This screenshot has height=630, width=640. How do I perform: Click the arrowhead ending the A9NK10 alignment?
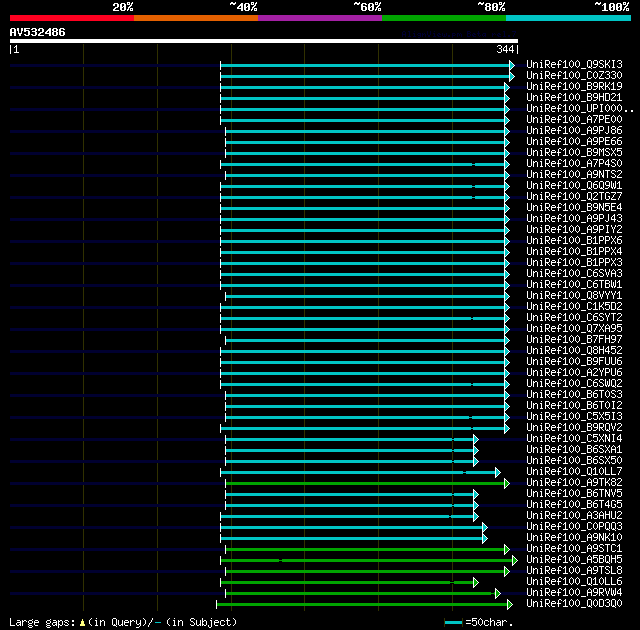[485, 539]
